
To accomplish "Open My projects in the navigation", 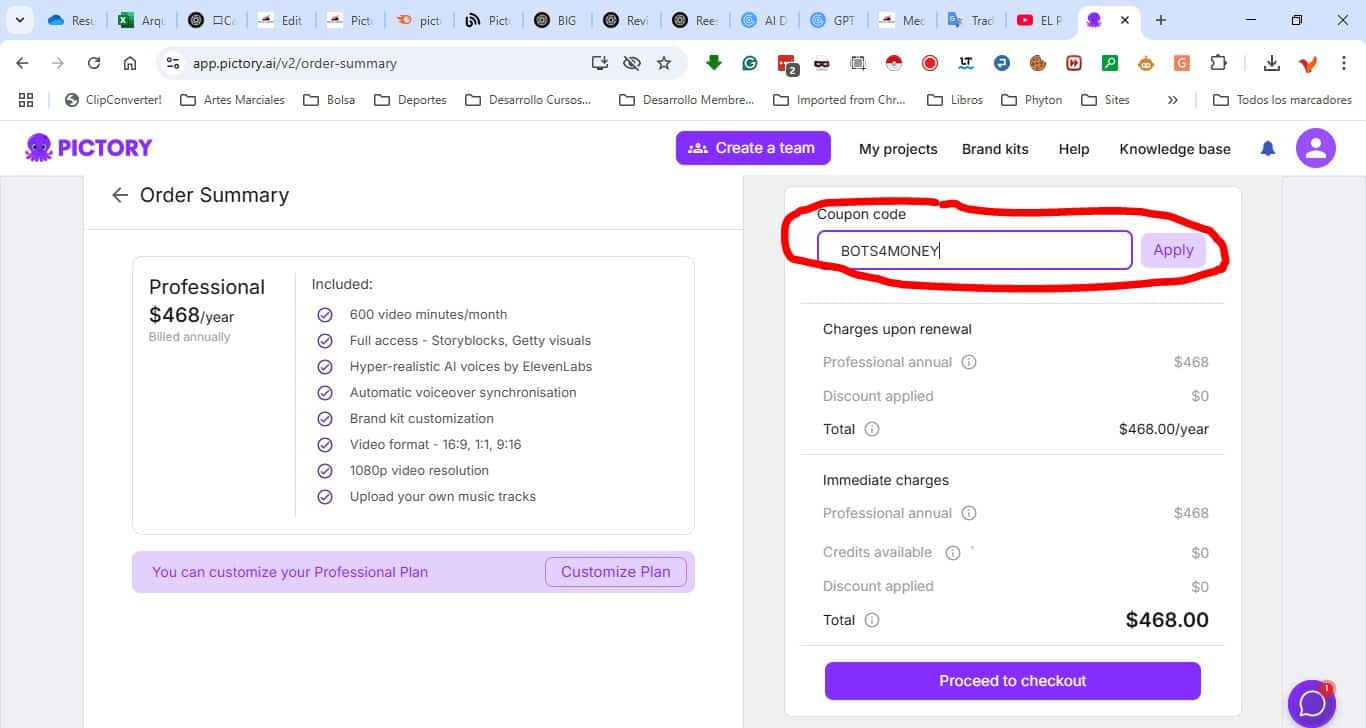I will coord(898,149).
